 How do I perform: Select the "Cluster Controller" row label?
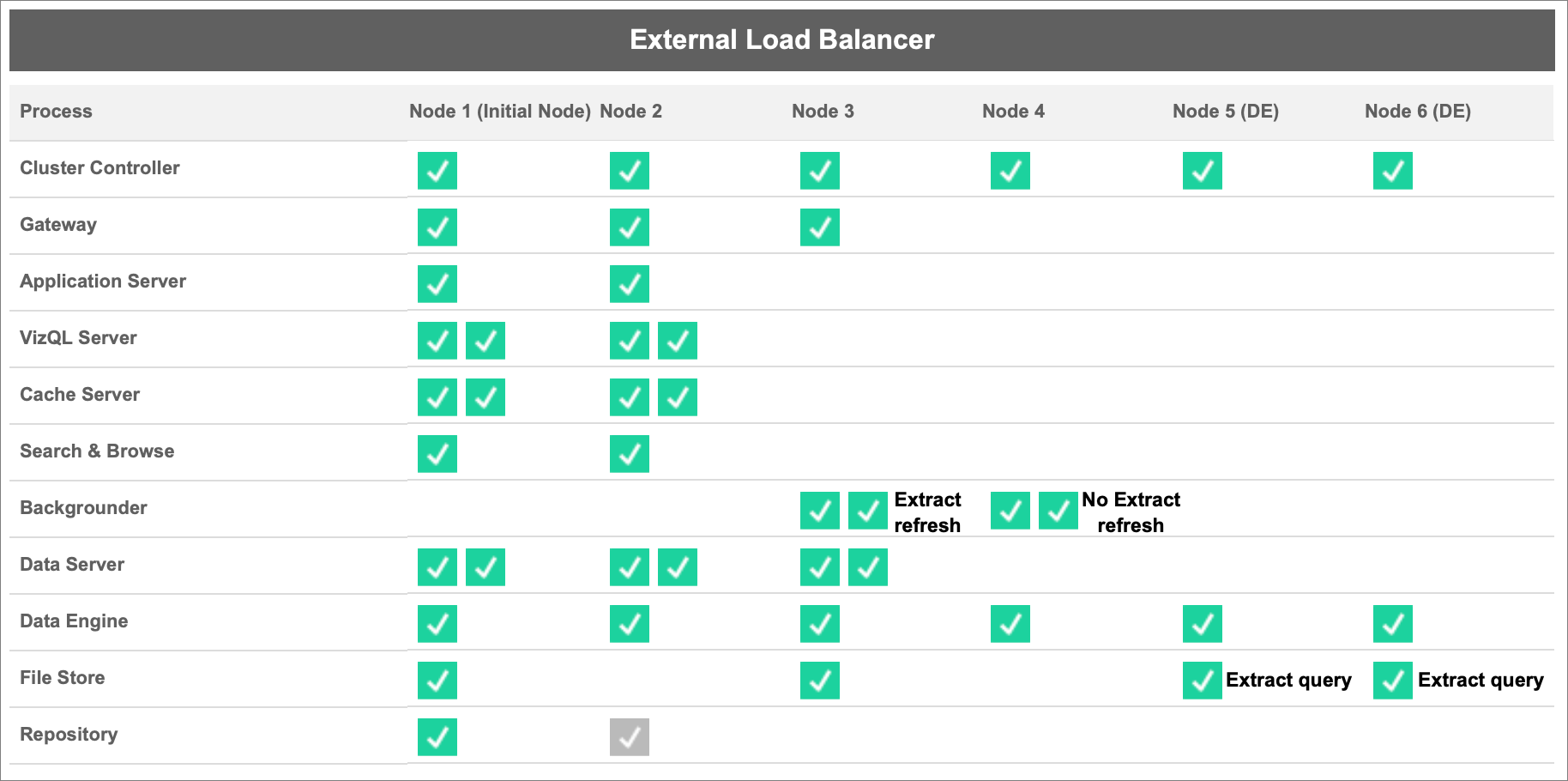100,168
